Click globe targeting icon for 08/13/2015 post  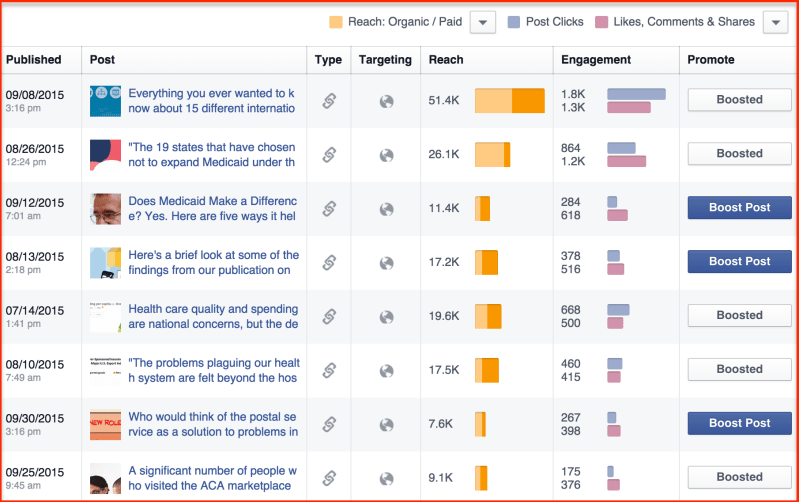click(x=386, y=262)
